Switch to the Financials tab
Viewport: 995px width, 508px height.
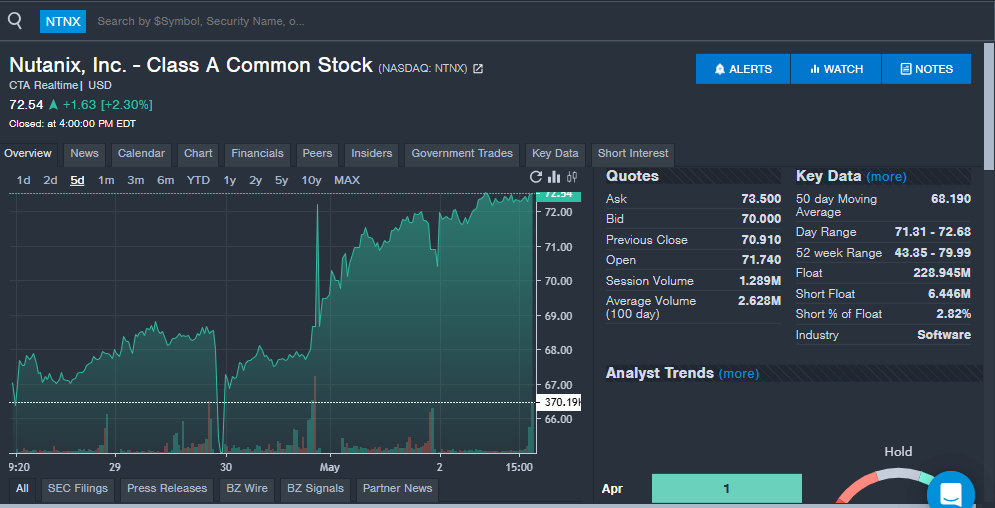tap(257, 153)
